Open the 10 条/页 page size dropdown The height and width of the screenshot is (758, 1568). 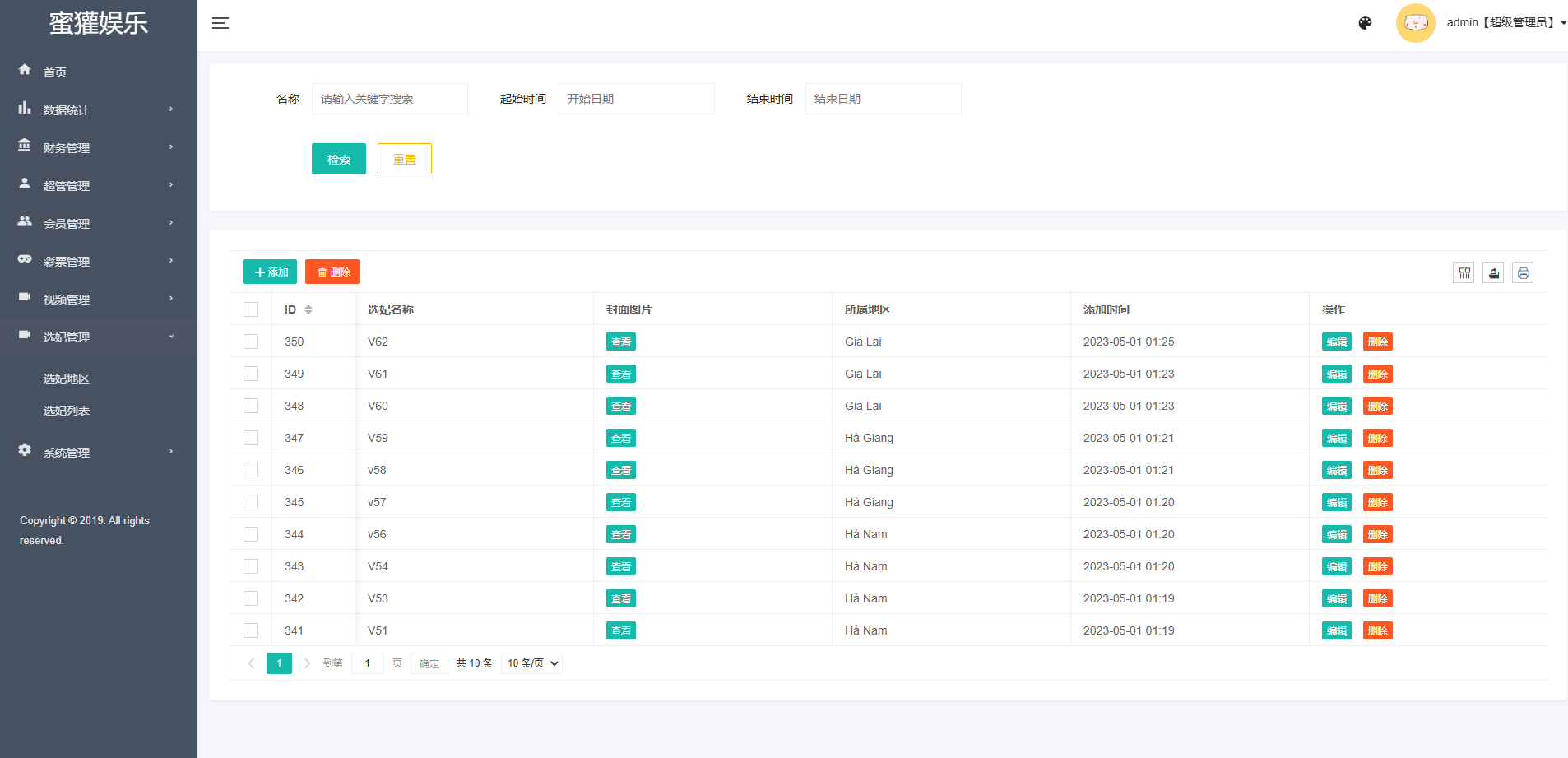[531, 663]
